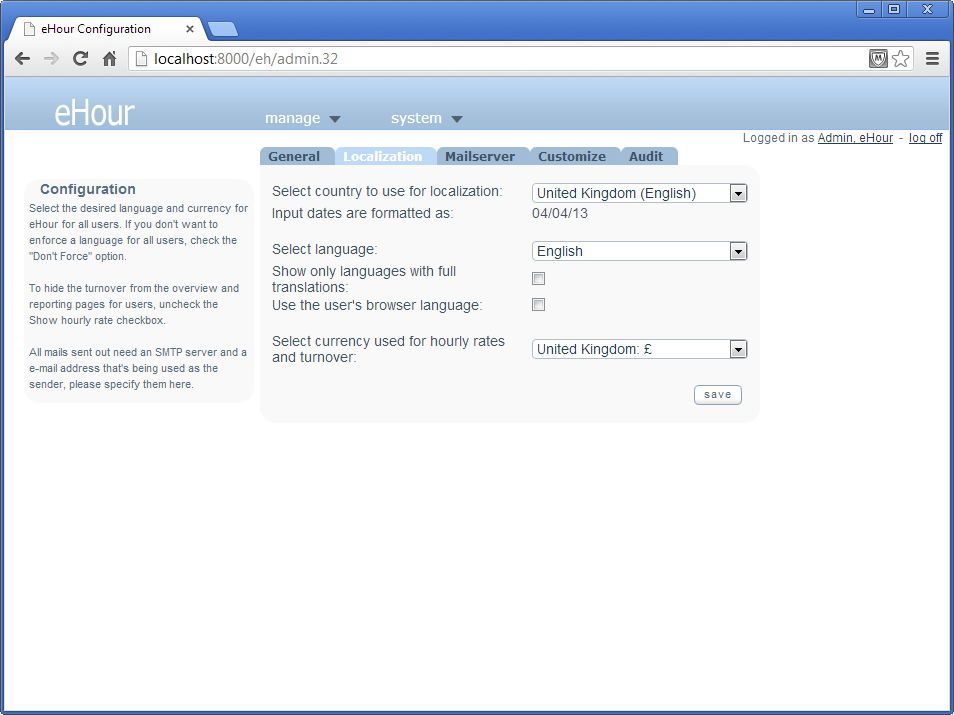Open the country for localization dropdown
The width and height of the screenshot is (954, 715).
tap(639, 194)
